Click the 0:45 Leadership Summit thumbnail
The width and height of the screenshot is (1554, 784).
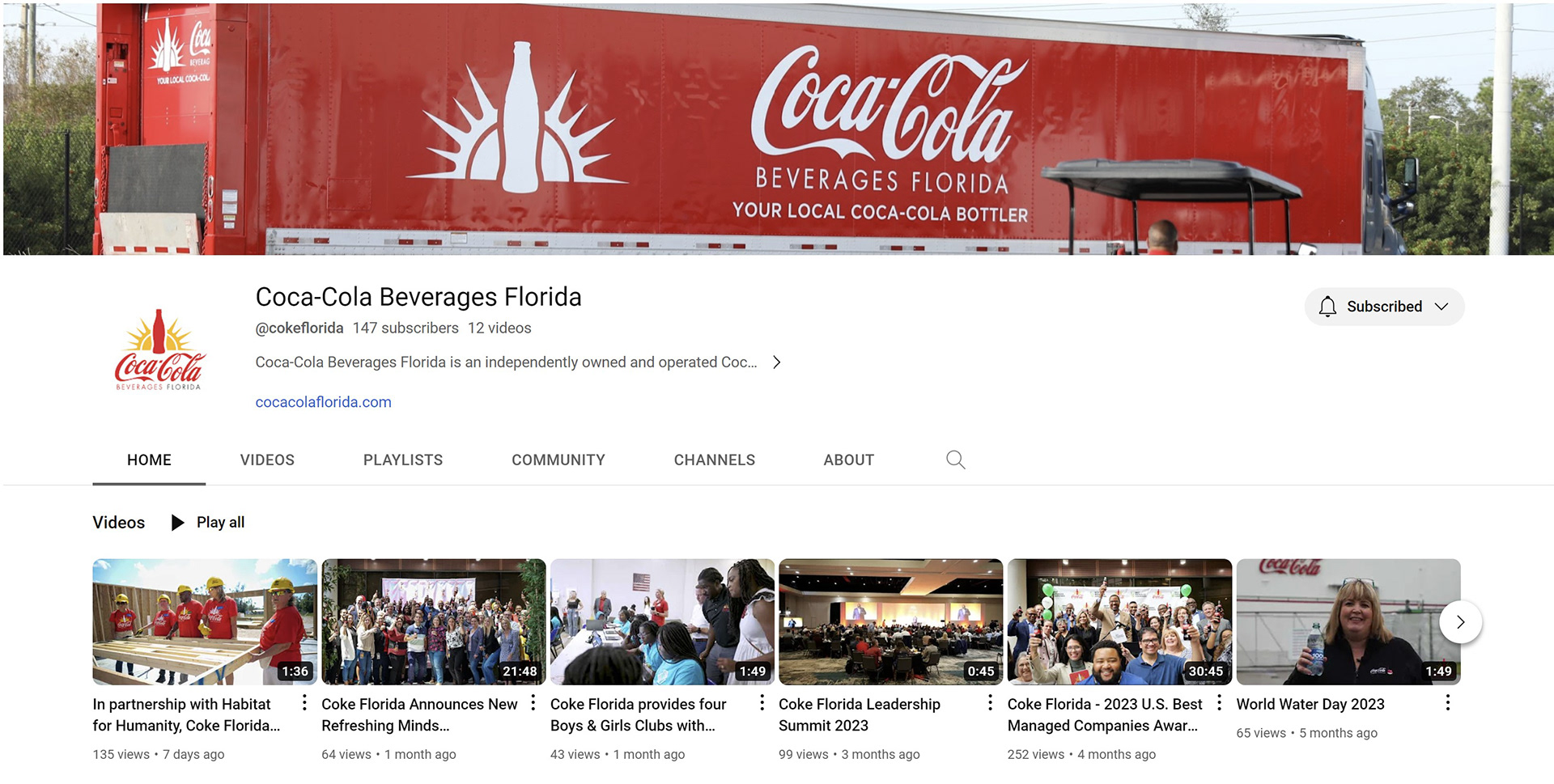tap(891, 622)
